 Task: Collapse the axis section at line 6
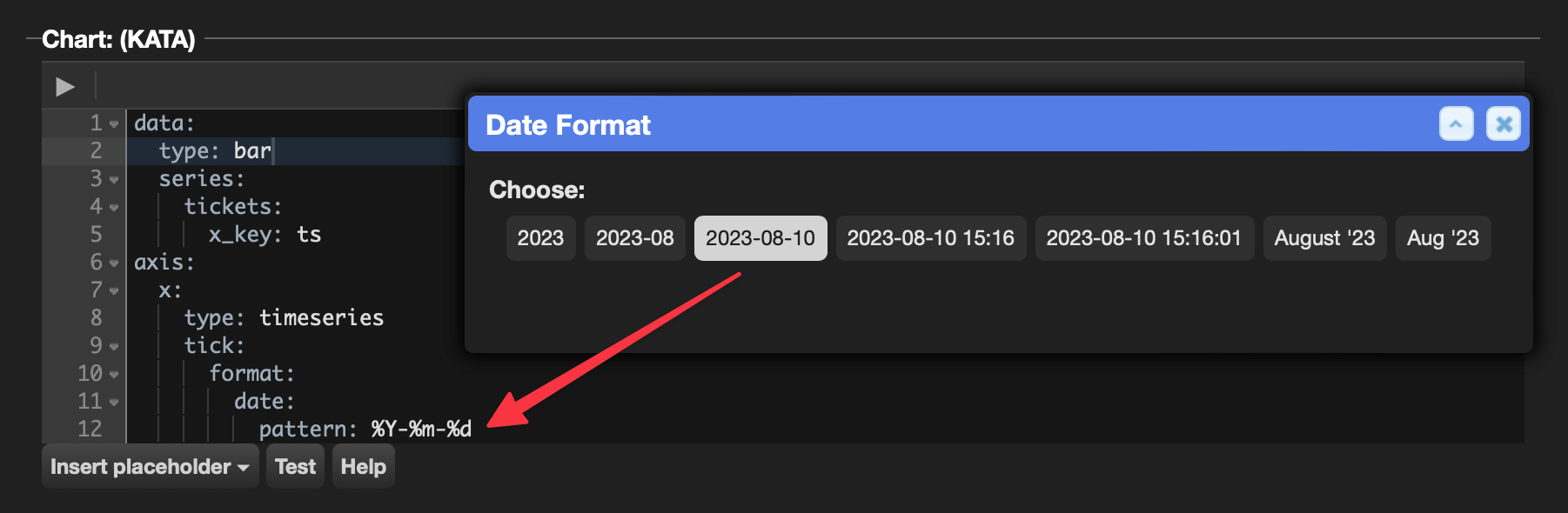pyautogui.click(x=114, y=263)
